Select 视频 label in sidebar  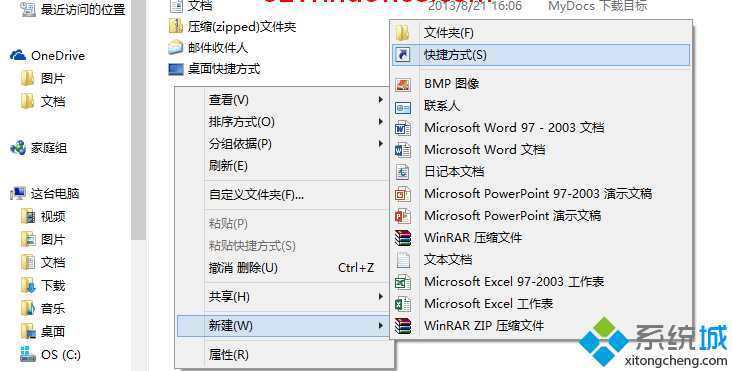click(53, 217)
